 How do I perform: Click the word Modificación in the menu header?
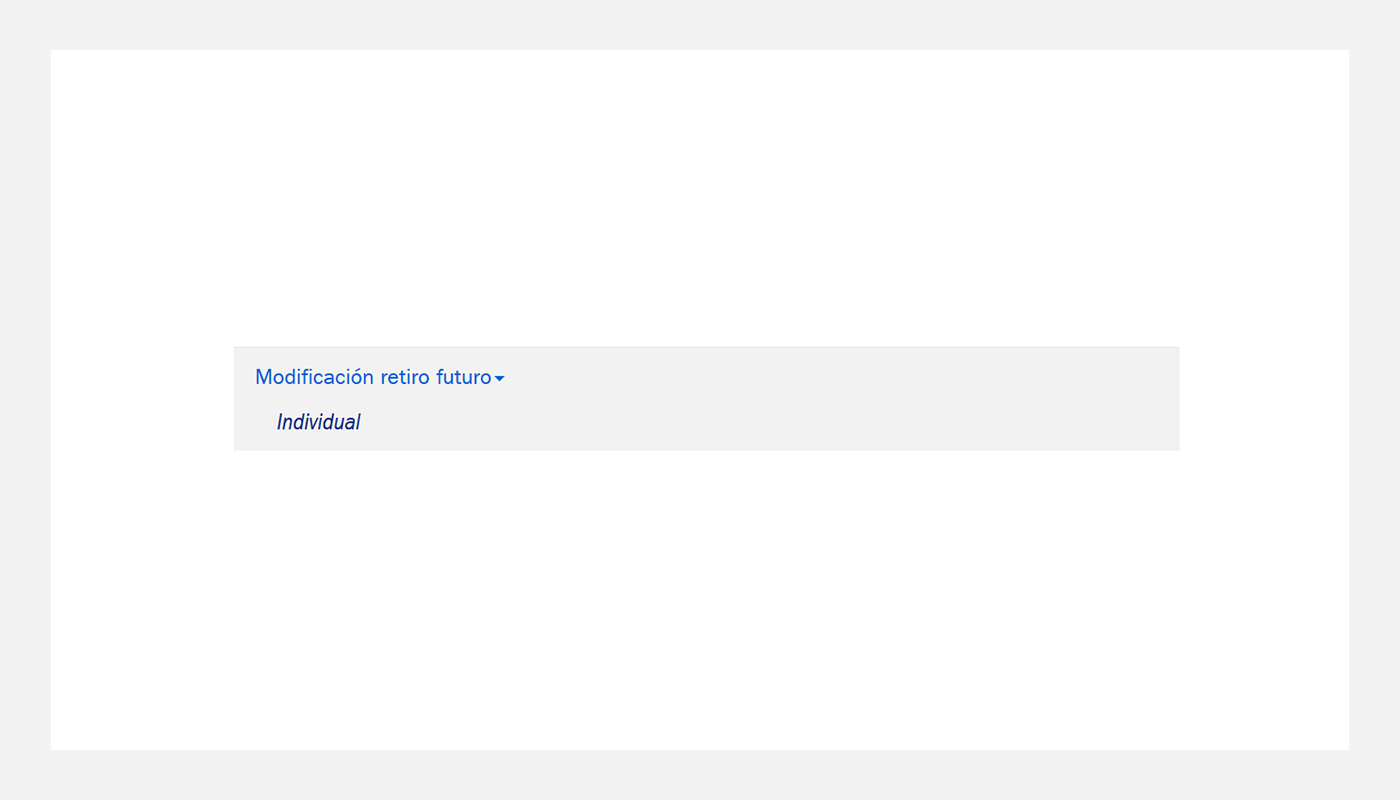point(314,378)
